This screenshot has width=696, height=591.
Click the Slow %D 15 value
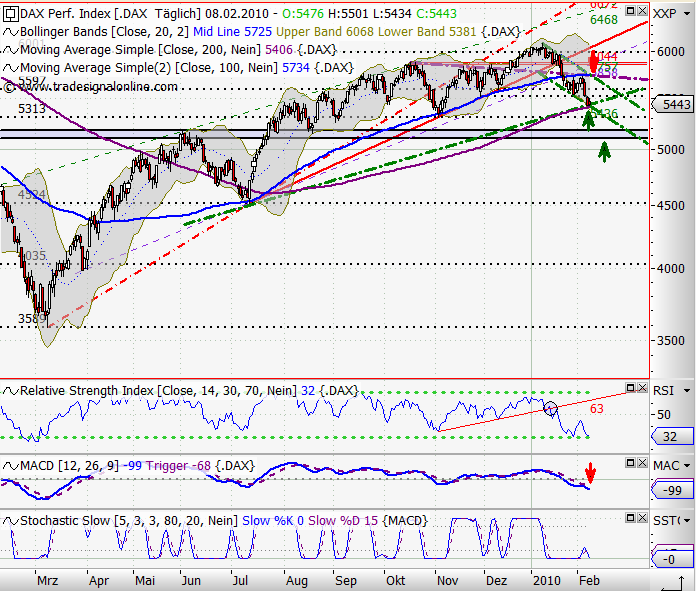343,521
